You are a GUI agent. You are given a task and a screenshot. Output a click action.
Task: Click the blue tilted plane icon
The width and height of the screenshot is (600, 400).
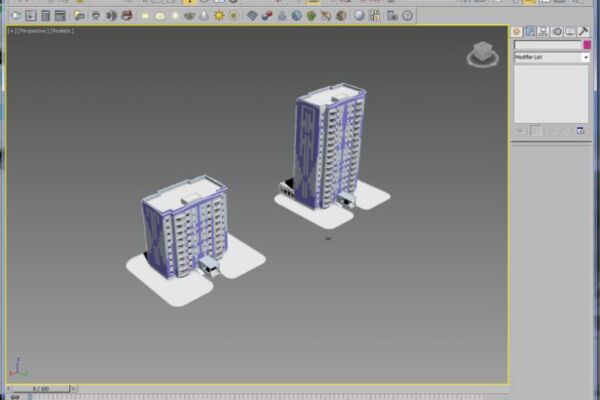(x=252, y=16)
